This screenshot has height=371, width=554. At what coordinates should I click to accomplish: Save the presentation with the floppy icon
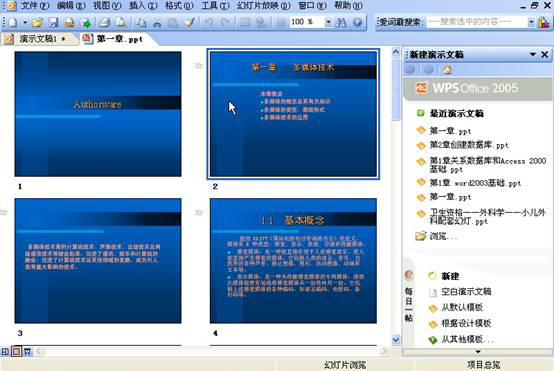tap(53, 23)
